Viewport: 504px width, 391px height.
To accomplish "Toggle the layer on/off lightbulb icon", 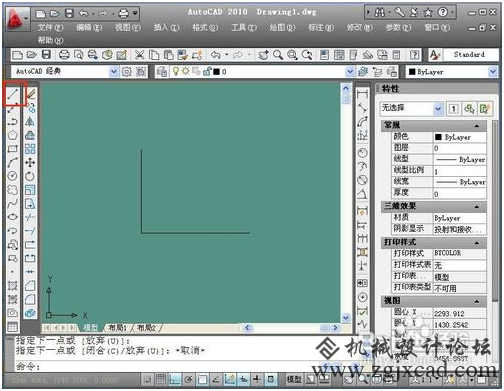I will [176, 71].
